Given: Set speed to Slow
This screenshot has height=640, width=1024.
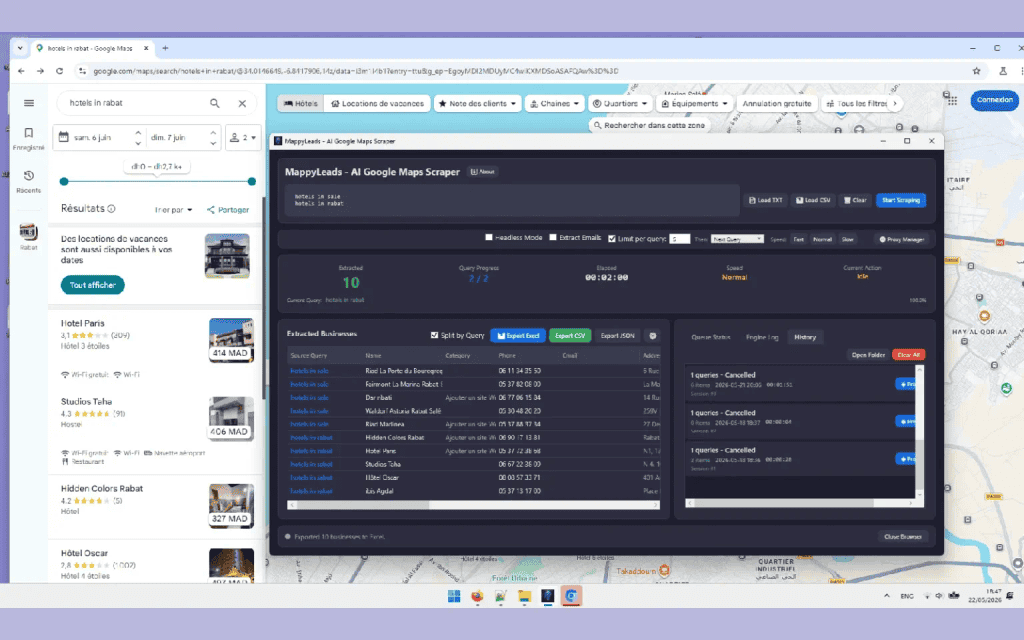Looking at the screenshot, I should [848, 240].
